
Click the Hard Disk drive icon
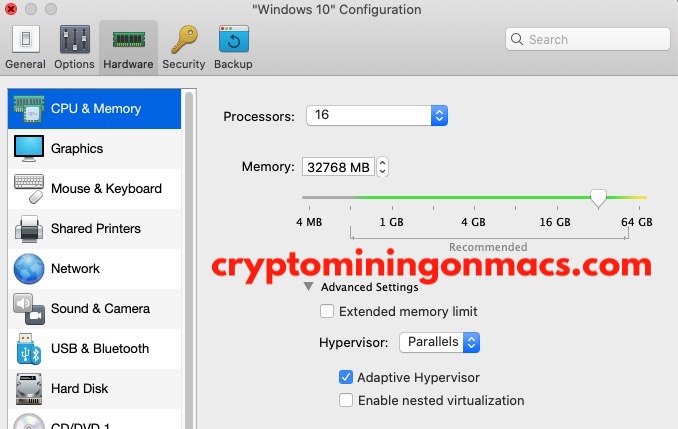point(29,389)
